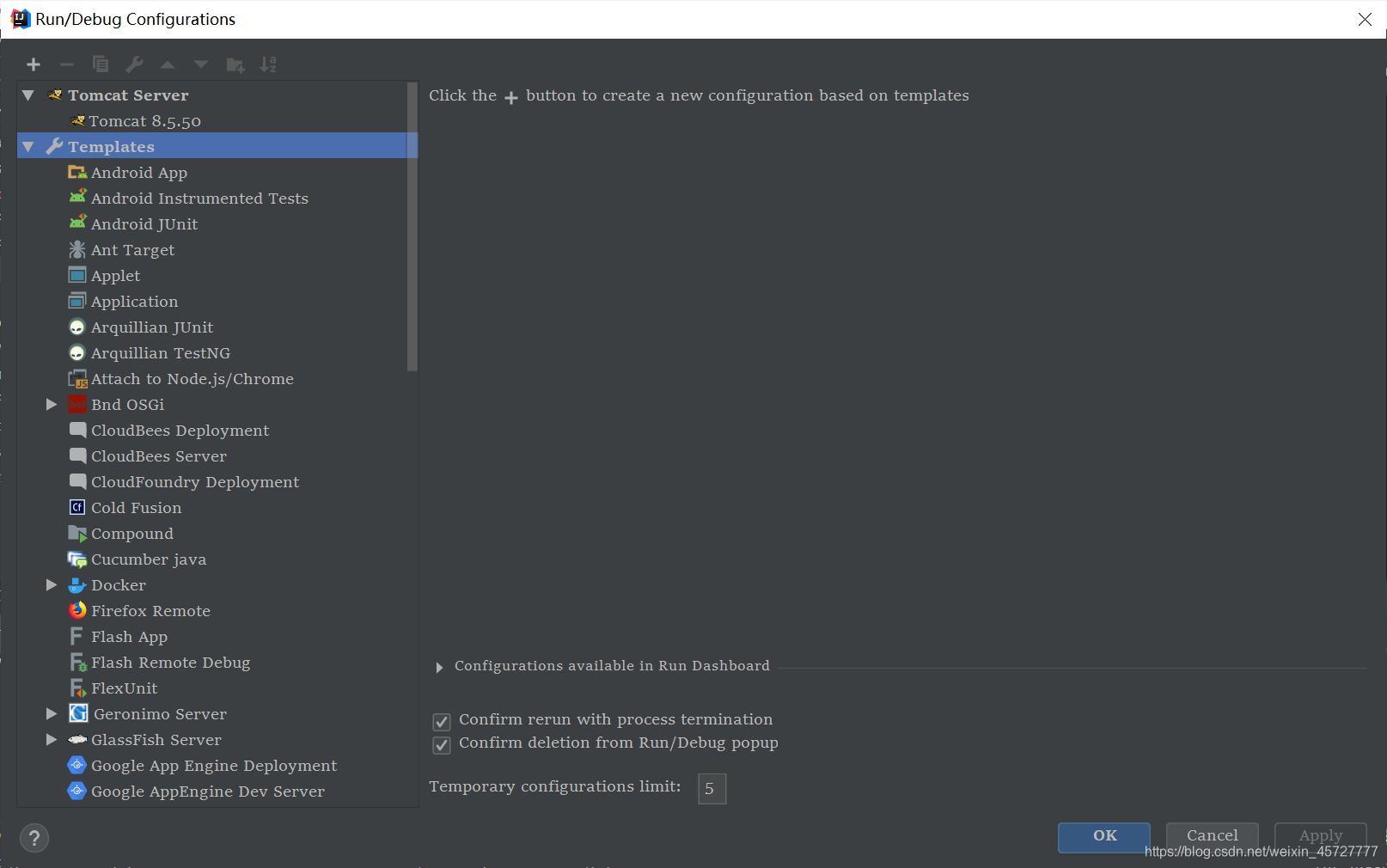
Task: Select the Android App template
Action: click(139, 172)
